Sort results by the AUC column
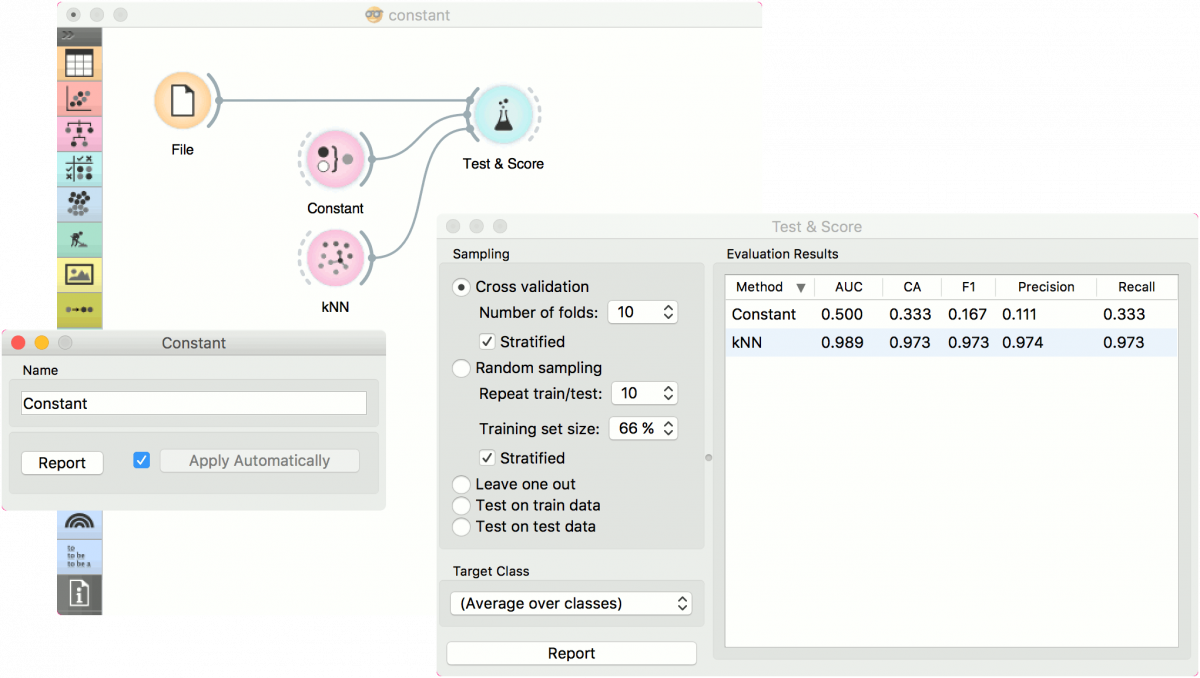 pyautogui.click(x=848, y=287)
